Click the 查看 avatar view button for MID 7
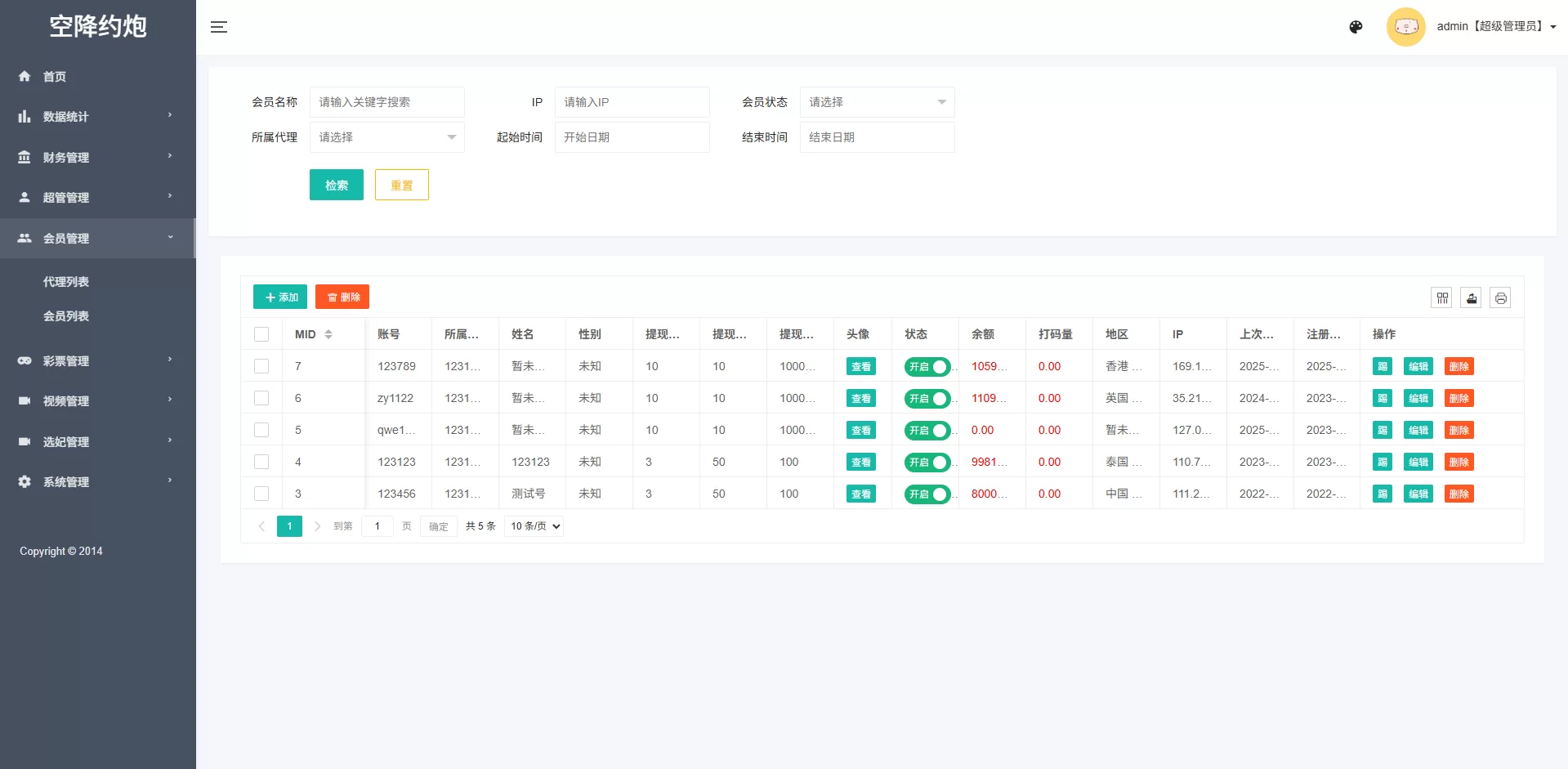Viewport: 1568px width, 769px height. [x=860, y=366]
